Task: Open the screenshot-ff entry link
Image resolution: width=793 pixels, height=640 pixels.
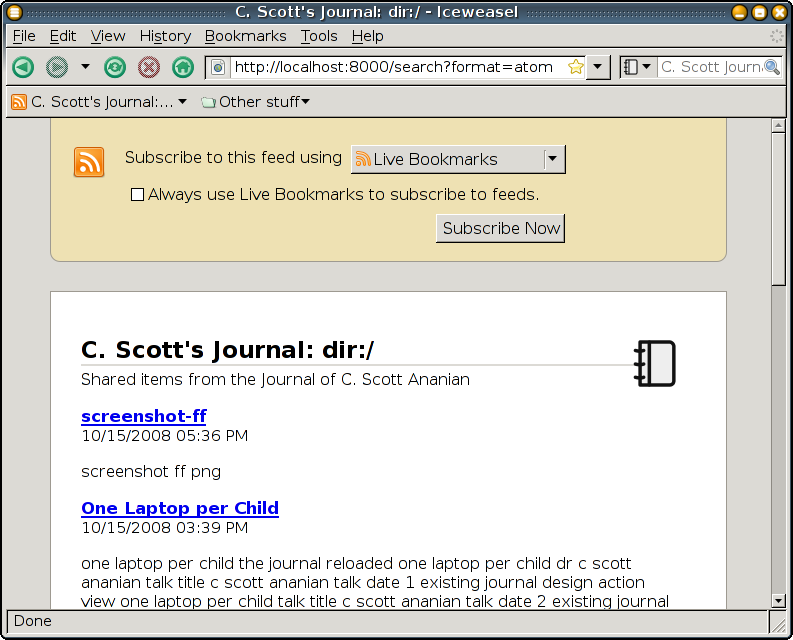Action: pyautogui.click(x=143, y=416)
